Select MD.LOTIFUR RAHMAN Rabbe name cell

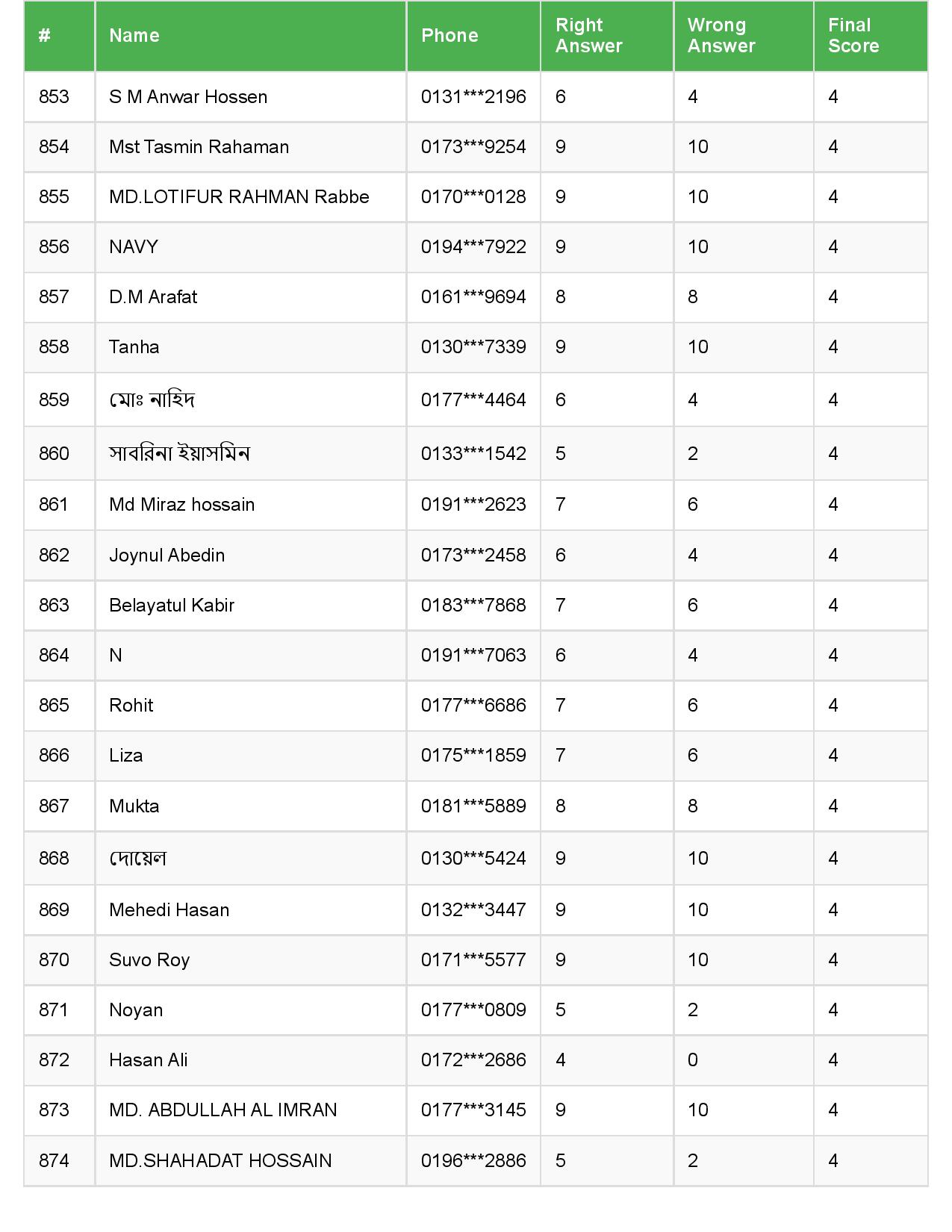(239, 197)
